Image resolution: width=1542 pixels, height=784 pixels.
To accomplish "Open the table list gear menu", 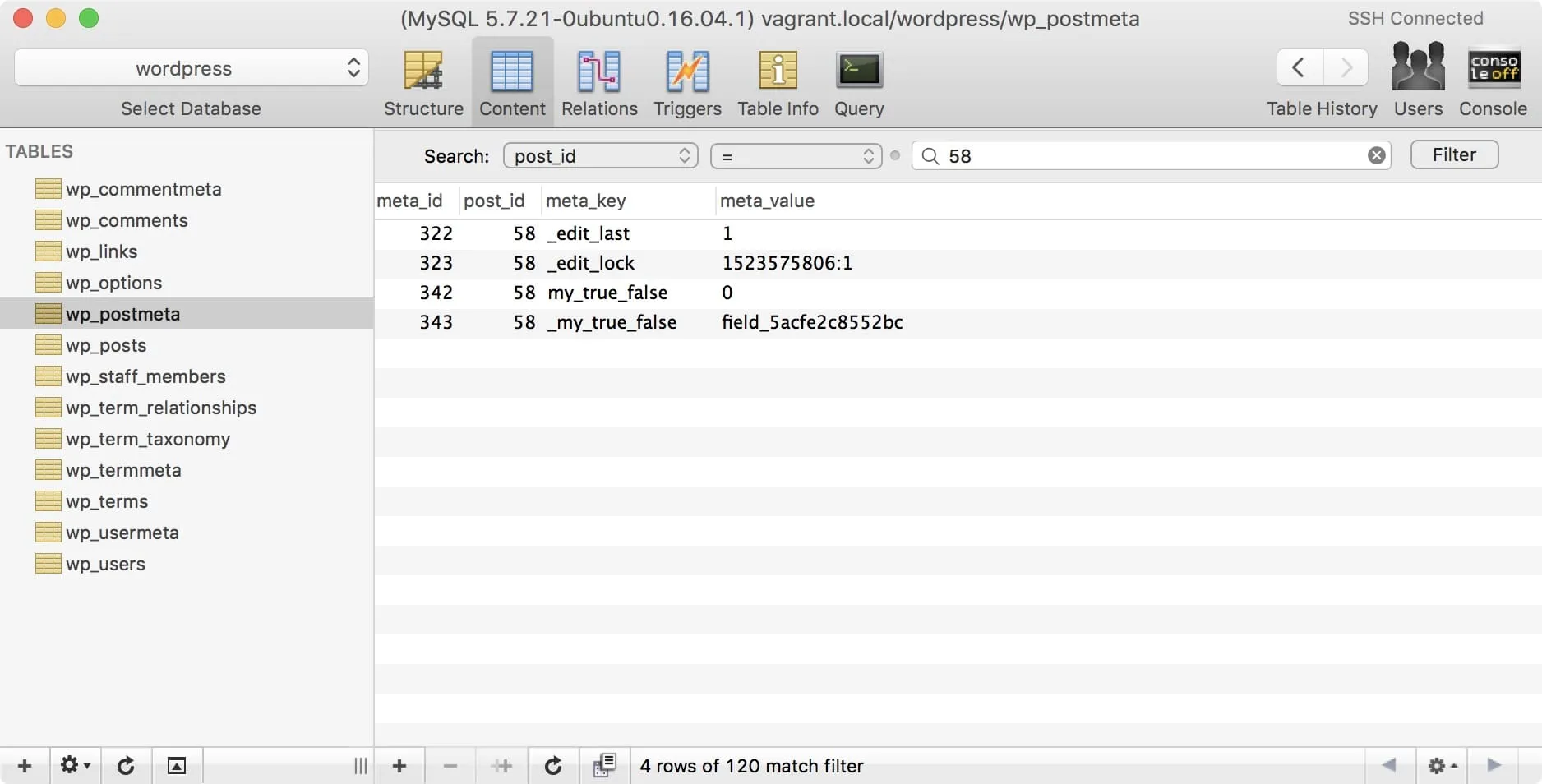I will (75, 766).
